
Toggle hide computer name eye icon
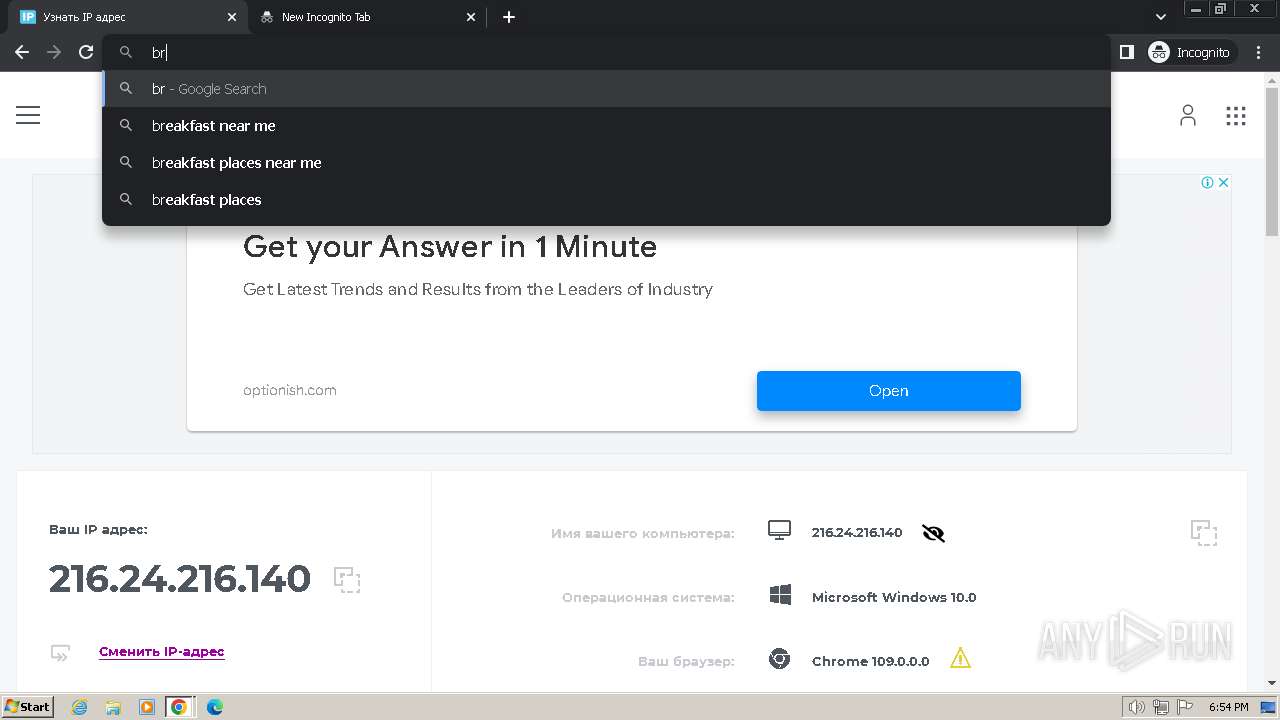[x=933, y=533]
